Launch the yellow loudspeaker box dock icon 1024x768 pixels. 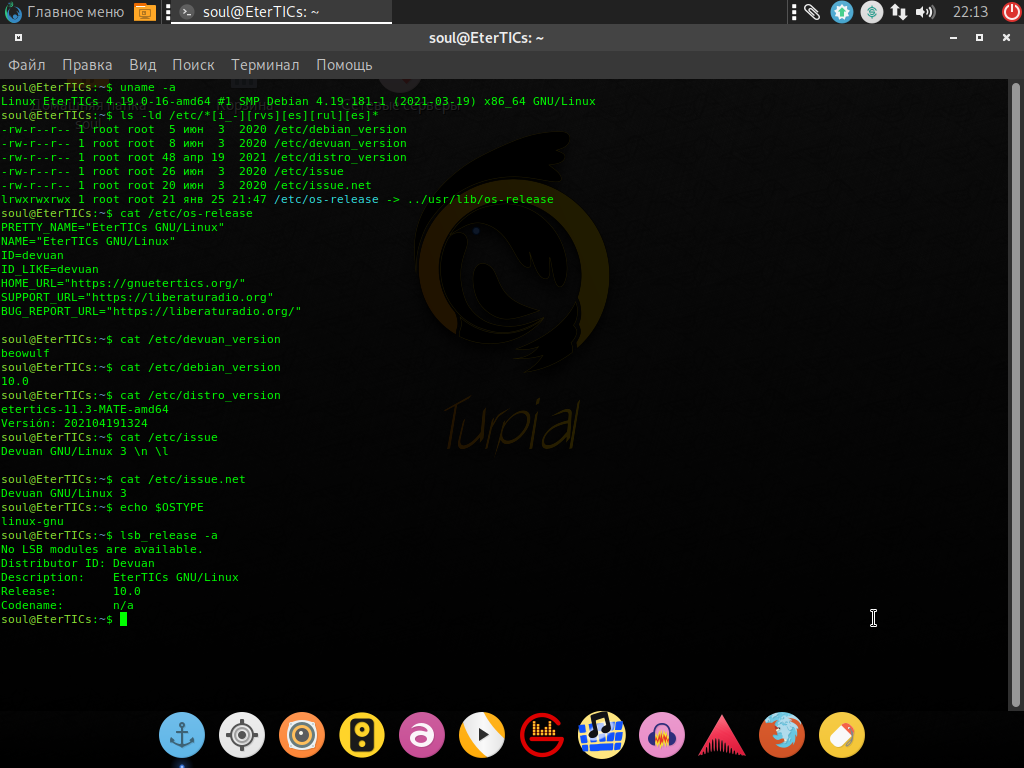[x=362, y=735]
